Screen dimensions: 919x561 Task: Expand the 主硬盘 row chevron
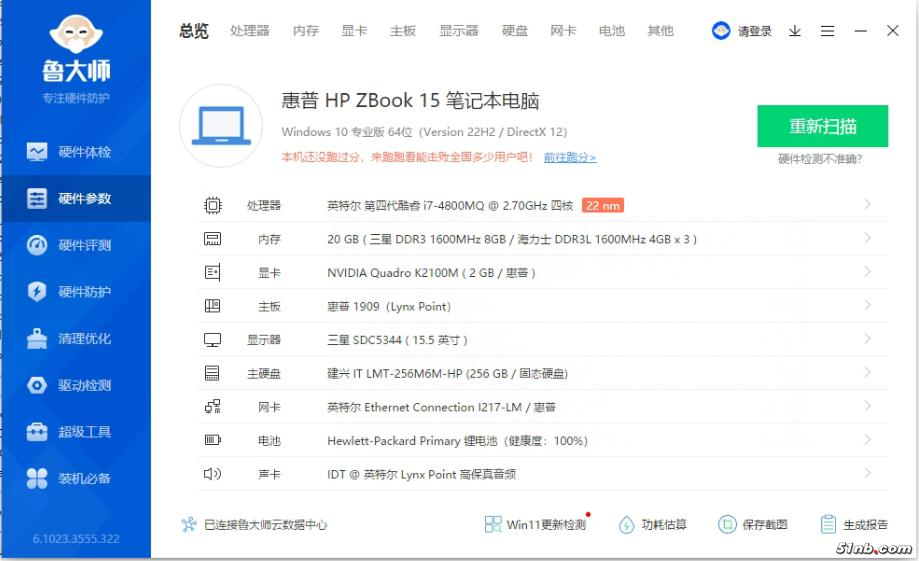coord(867,373)
